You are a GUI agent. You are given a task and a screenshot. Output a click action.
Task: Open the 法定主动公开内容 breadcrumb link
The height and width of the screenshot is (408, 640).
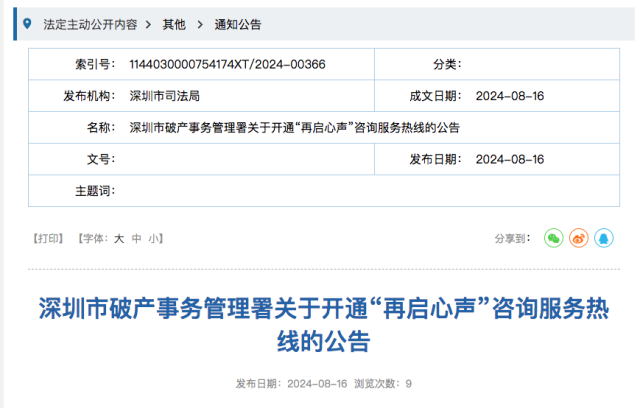click(x=90, y=24)
